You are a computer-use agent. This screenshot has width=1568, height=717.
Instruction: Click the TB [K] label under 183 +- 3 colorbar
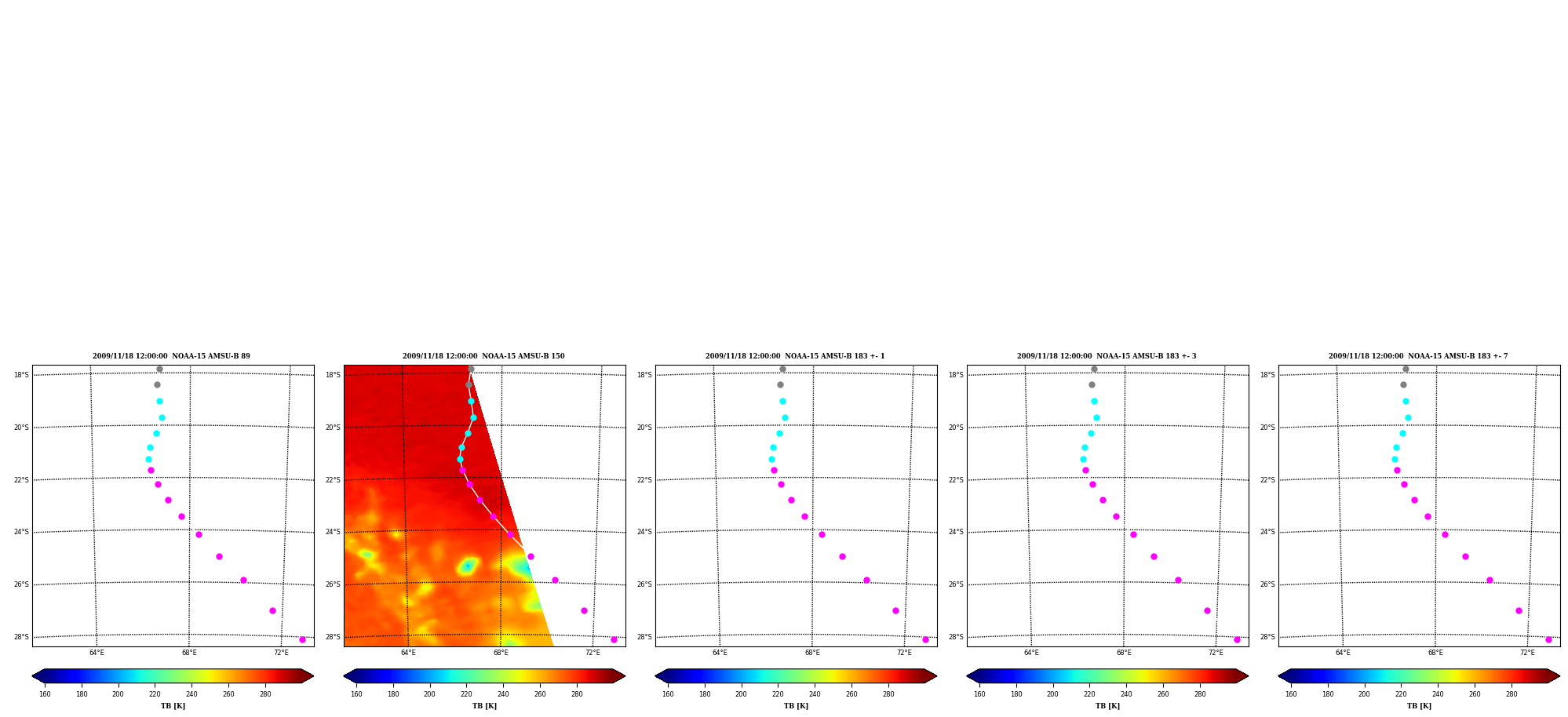tap(1107, 706)
